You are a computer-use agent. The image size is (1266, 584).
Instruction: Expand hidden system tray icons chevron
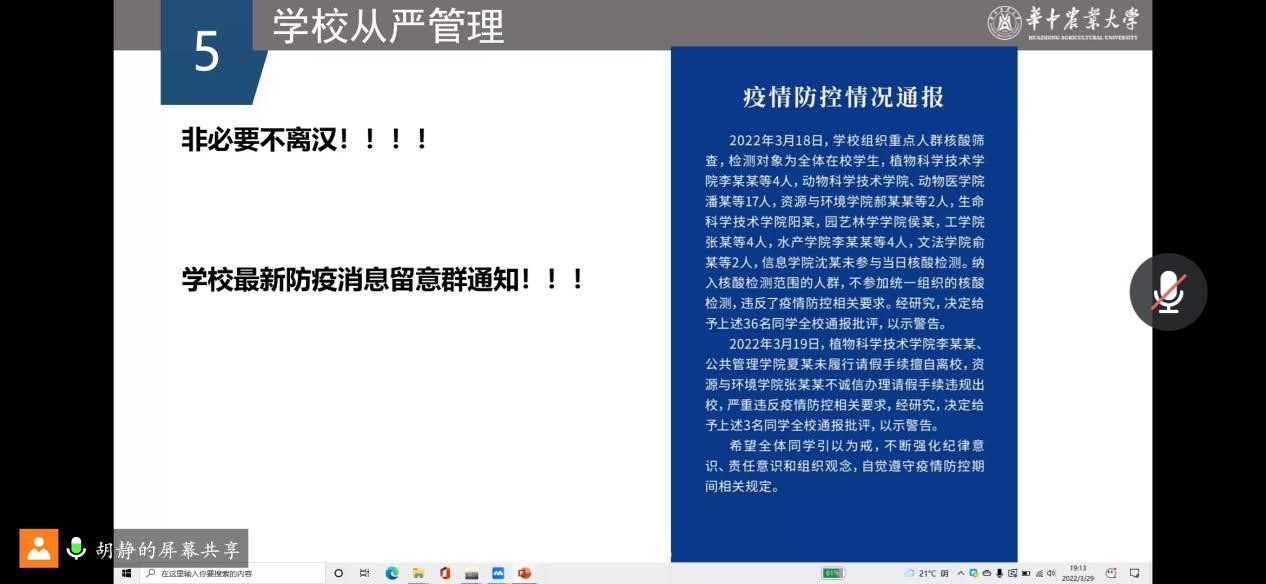pos(960,573)
